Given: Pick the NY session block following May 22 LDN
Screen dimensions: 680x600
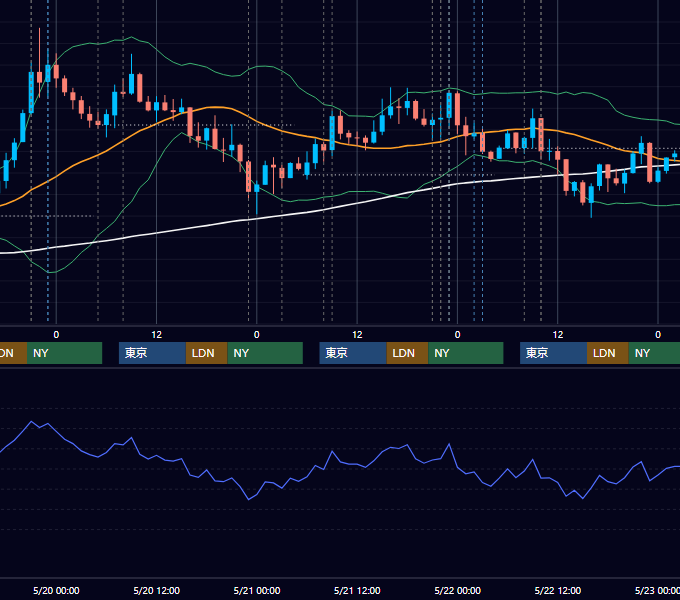Looking at the screenshot, I should tap(654, 353).
